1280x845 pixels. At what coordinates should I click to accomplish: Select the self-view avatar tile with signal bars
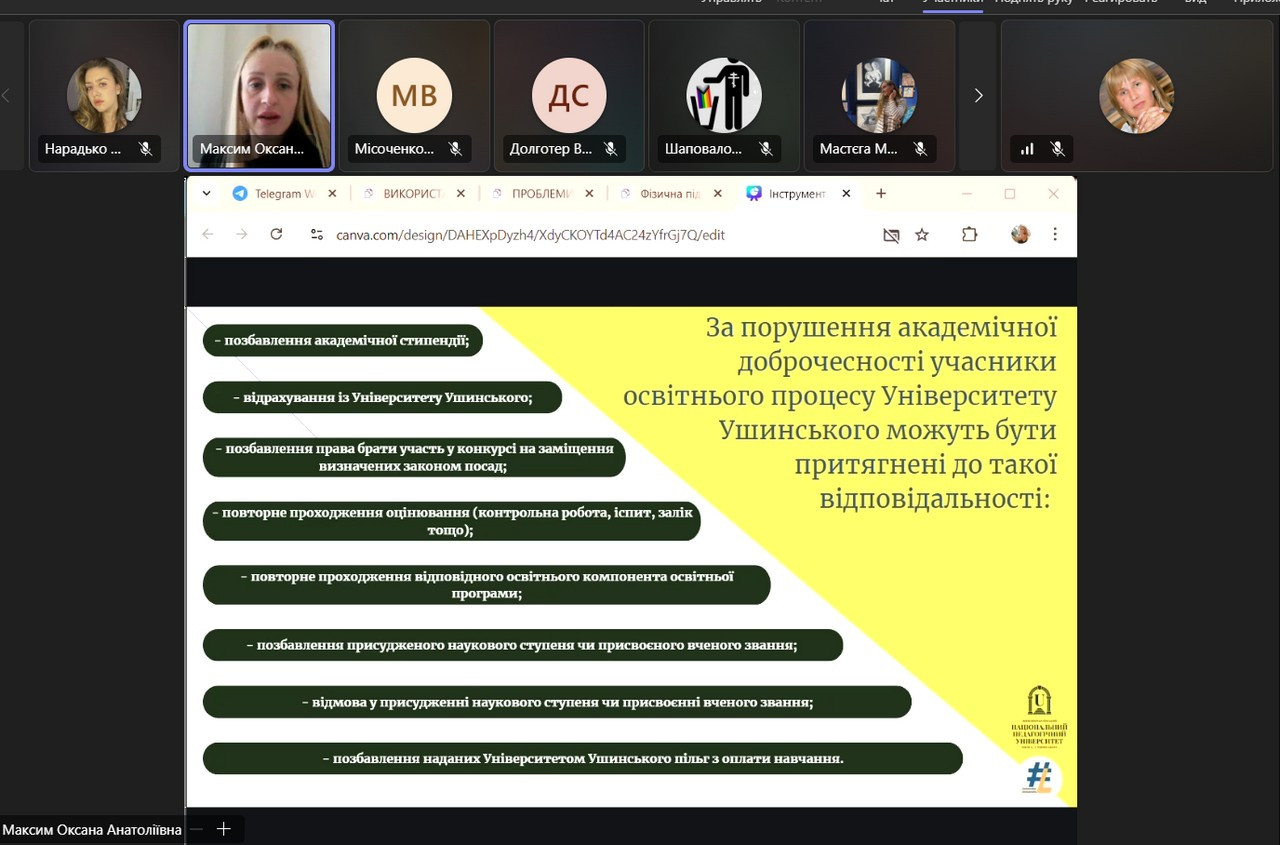[1137, 95]
